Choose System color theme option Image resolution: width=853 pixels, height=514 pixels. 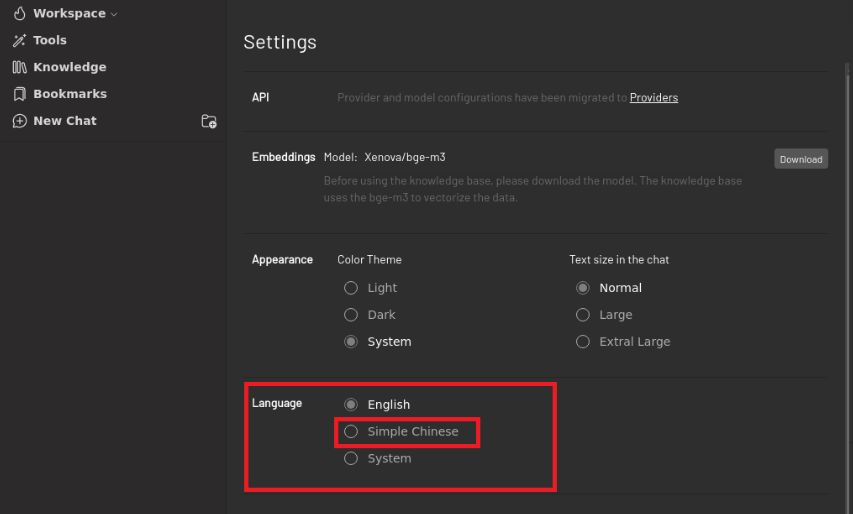[351, 342]
